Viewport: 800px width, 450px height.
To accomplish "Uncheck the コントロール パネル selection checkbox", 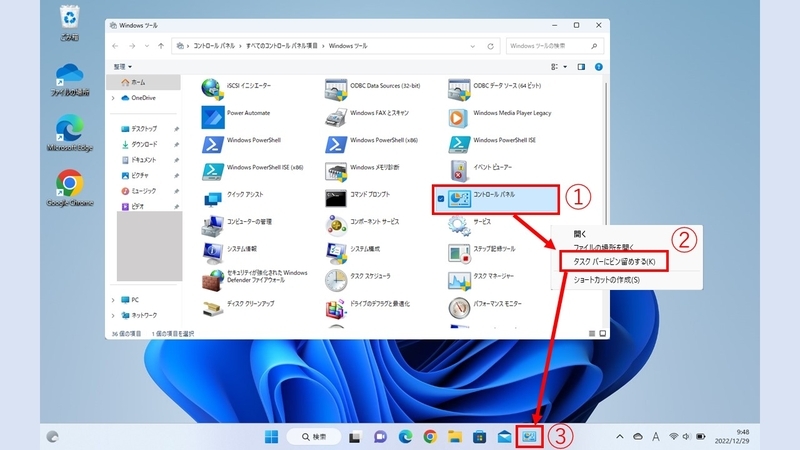I will pyautogui.click(x=441, y=199).
